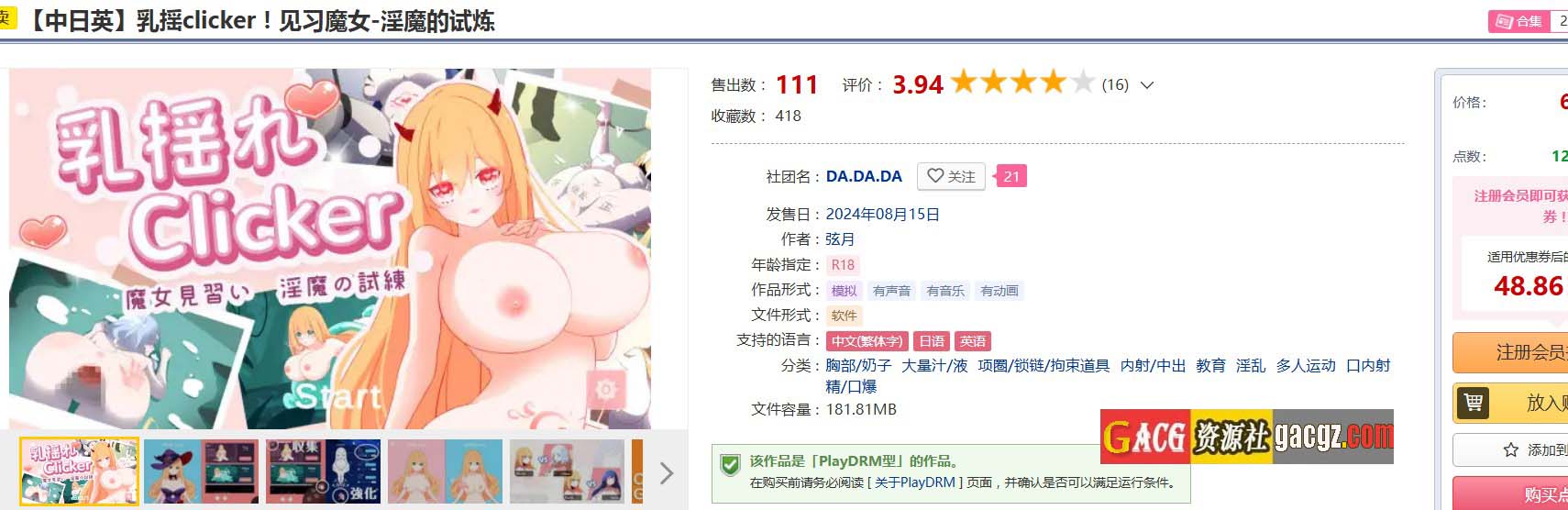Open the DA.DA.DA circle page
The height and width of the screenshot is (510, 1568).
(864, 176)
